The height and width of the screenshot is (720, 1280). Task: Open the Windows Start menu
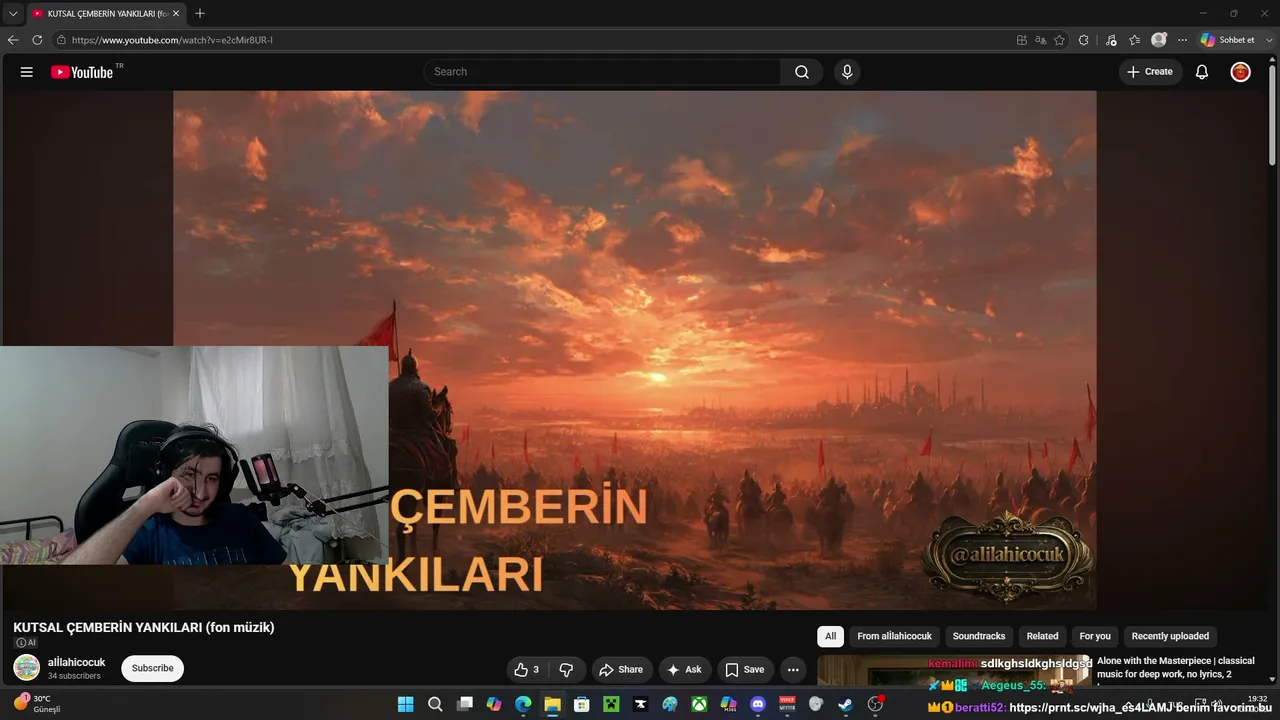coord(405,704)
